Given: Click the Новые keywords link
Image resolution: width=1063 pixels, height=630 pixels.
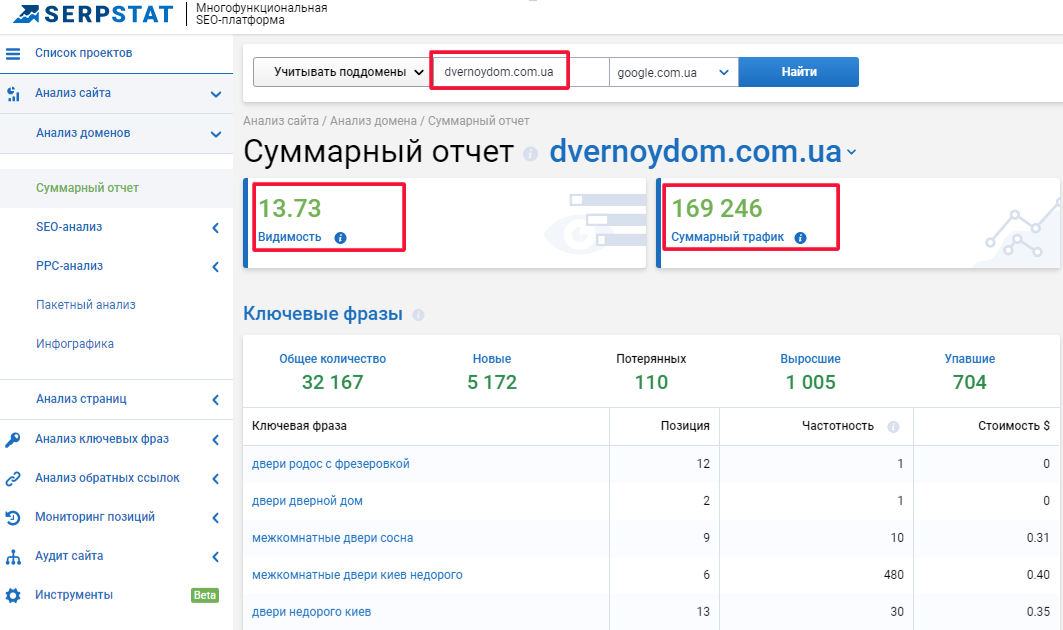Looking at the screenshot, I should (492, 359).
